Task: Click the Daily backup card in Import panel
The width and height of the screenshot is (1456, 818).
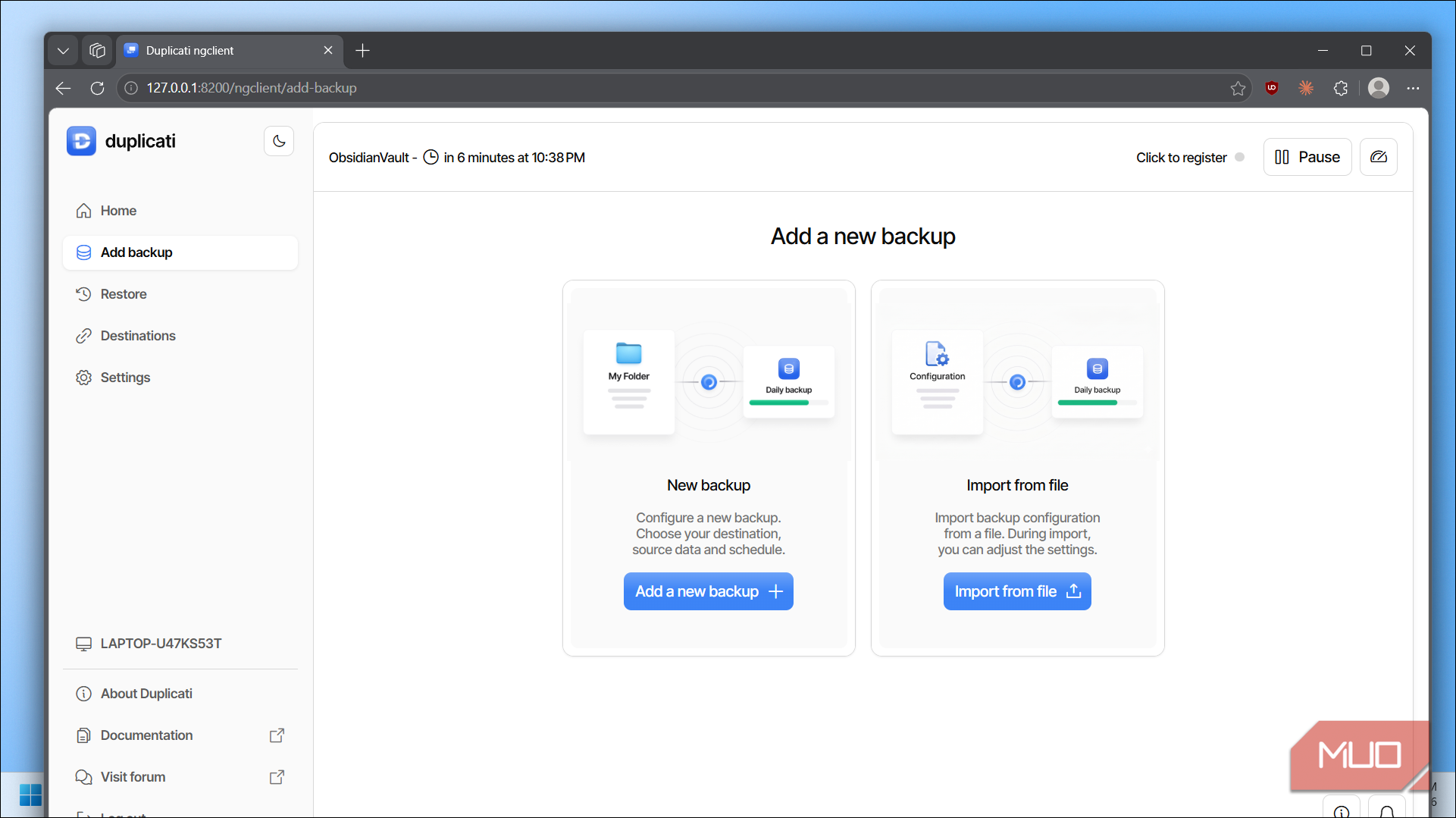Action: (1097, 381)
